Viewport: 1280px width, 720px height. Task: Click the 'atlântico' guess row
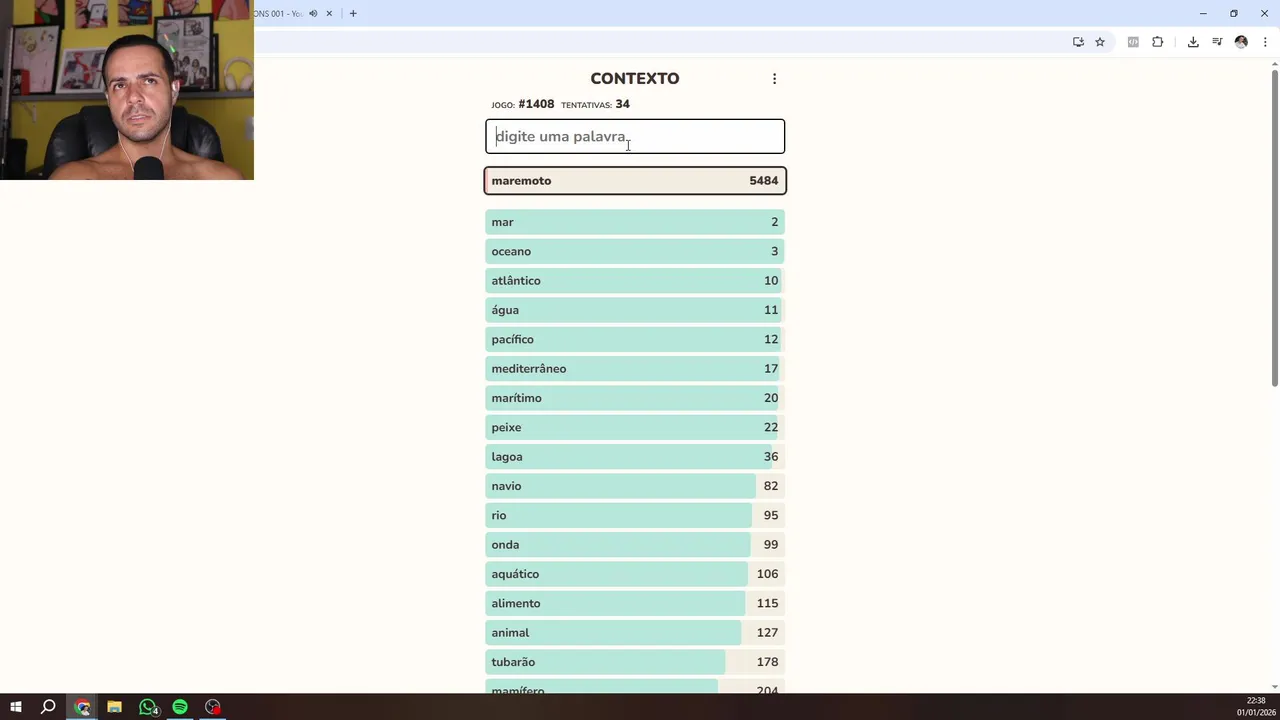click(635, 281)
